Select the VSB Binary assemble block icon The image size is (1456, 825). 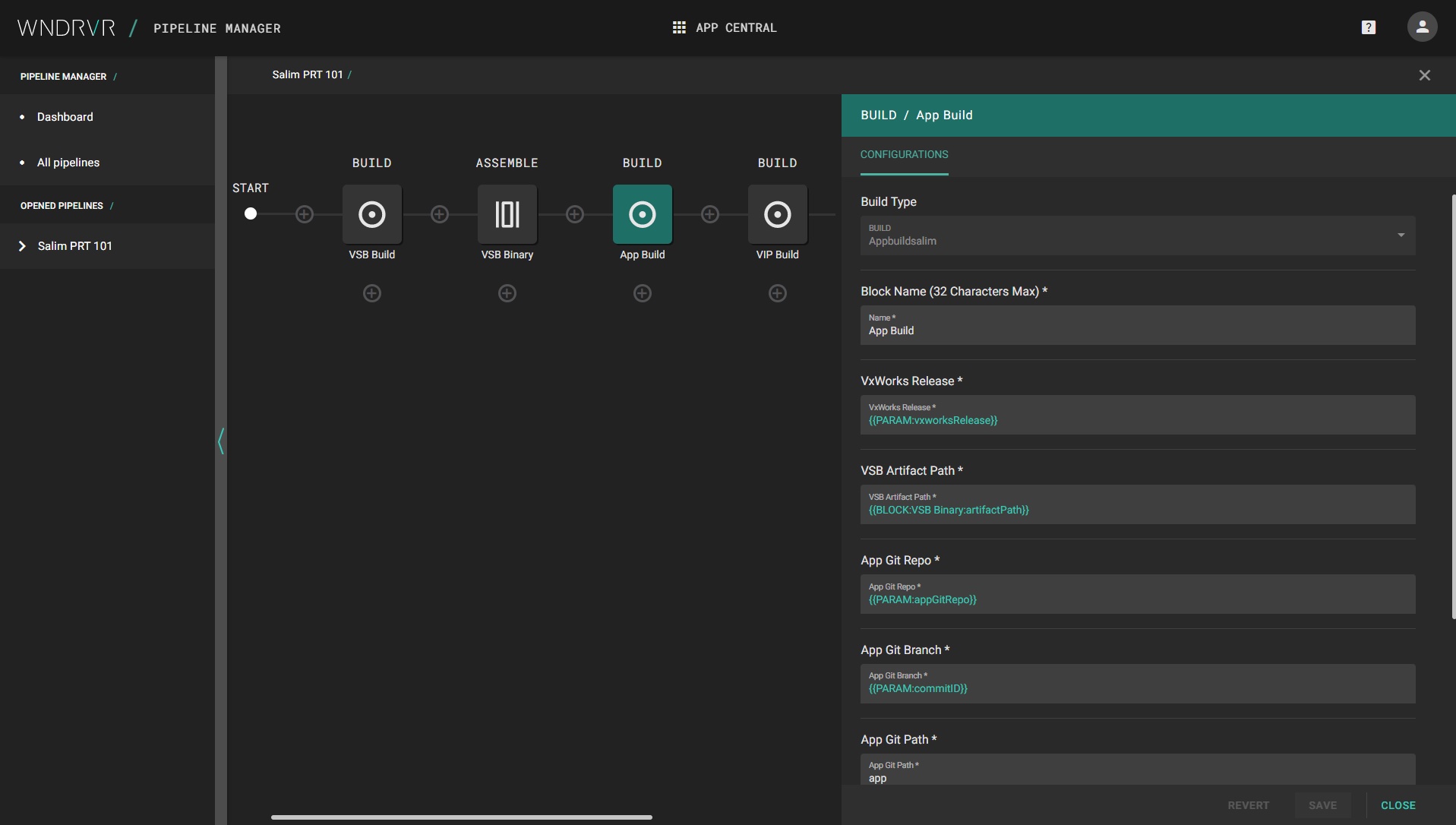click(507, 214)
